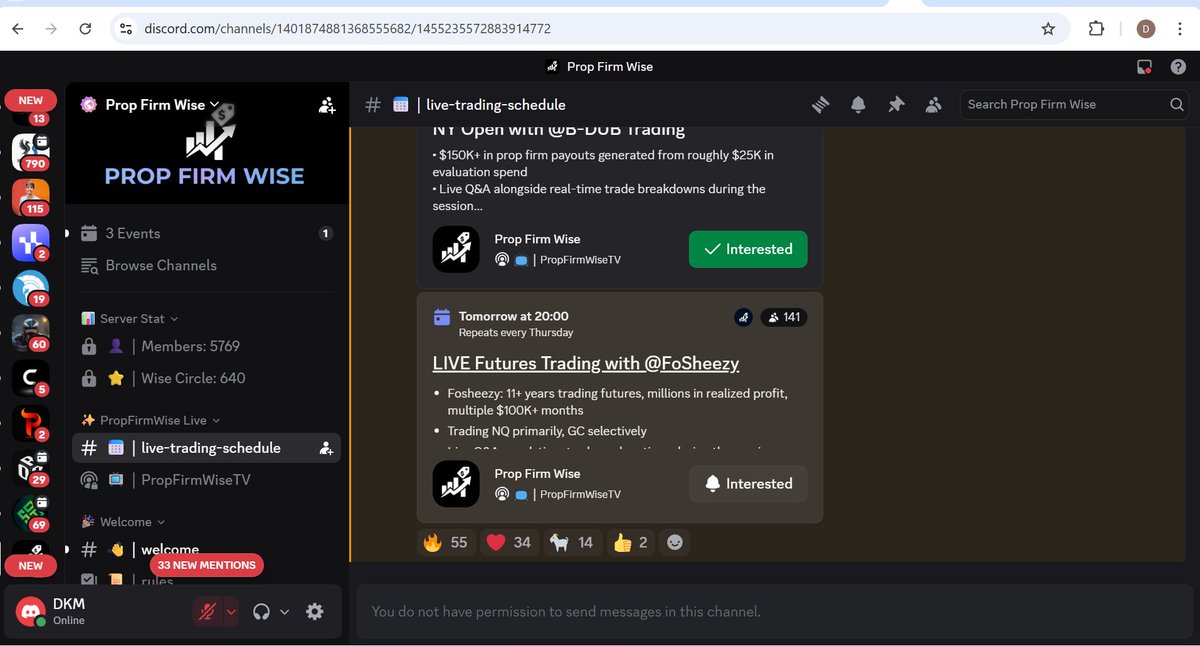Jump to new mentions via top NEW pill
This screenshot has height=646, width=1200.
tap(31, 101)
